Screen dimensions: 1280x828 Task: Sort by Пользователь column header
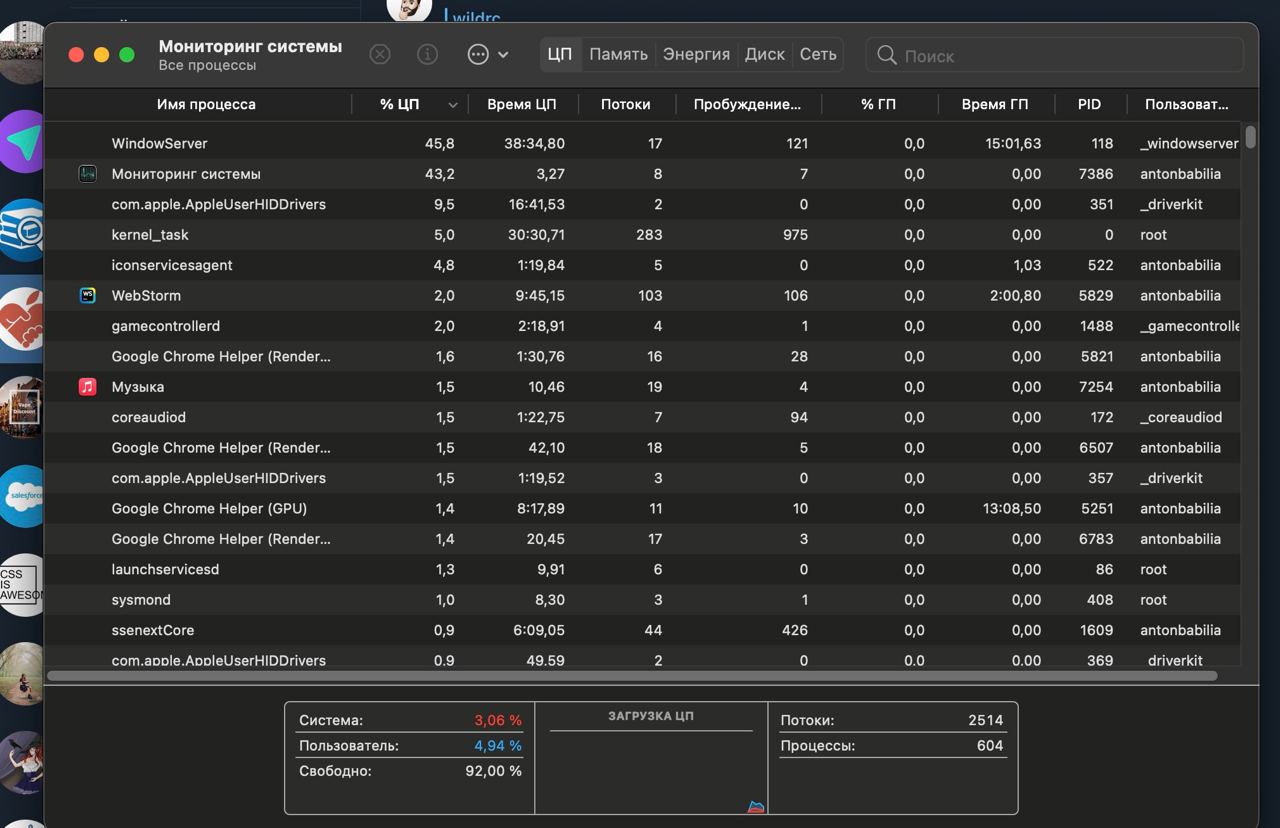click(x=1187, y=104)
